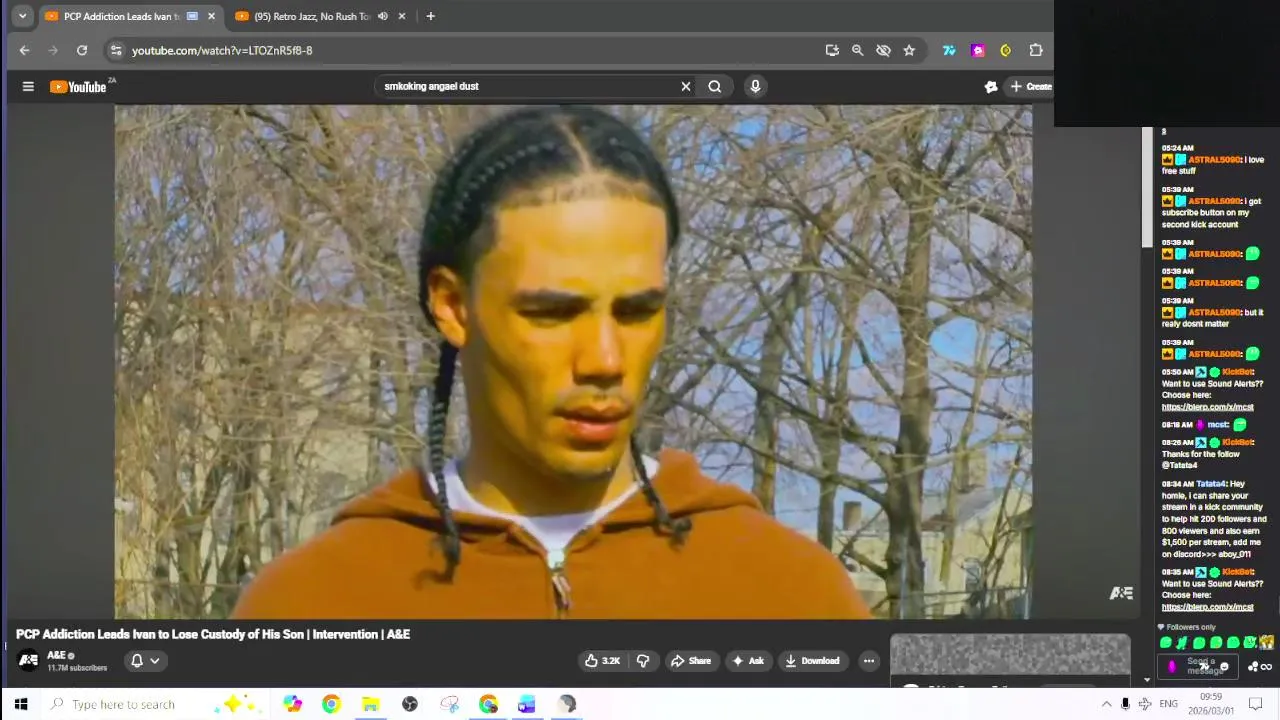Open the Windows notification center
The height and width of the screenshot is (720, 1280).
[x=1256, y=704]
